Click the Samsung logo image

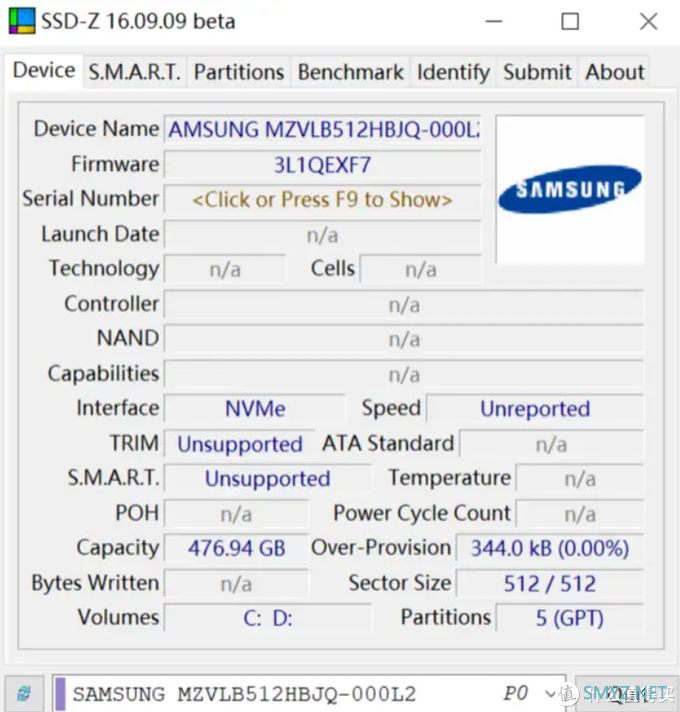pyautogui.click(x=570, y=189)
